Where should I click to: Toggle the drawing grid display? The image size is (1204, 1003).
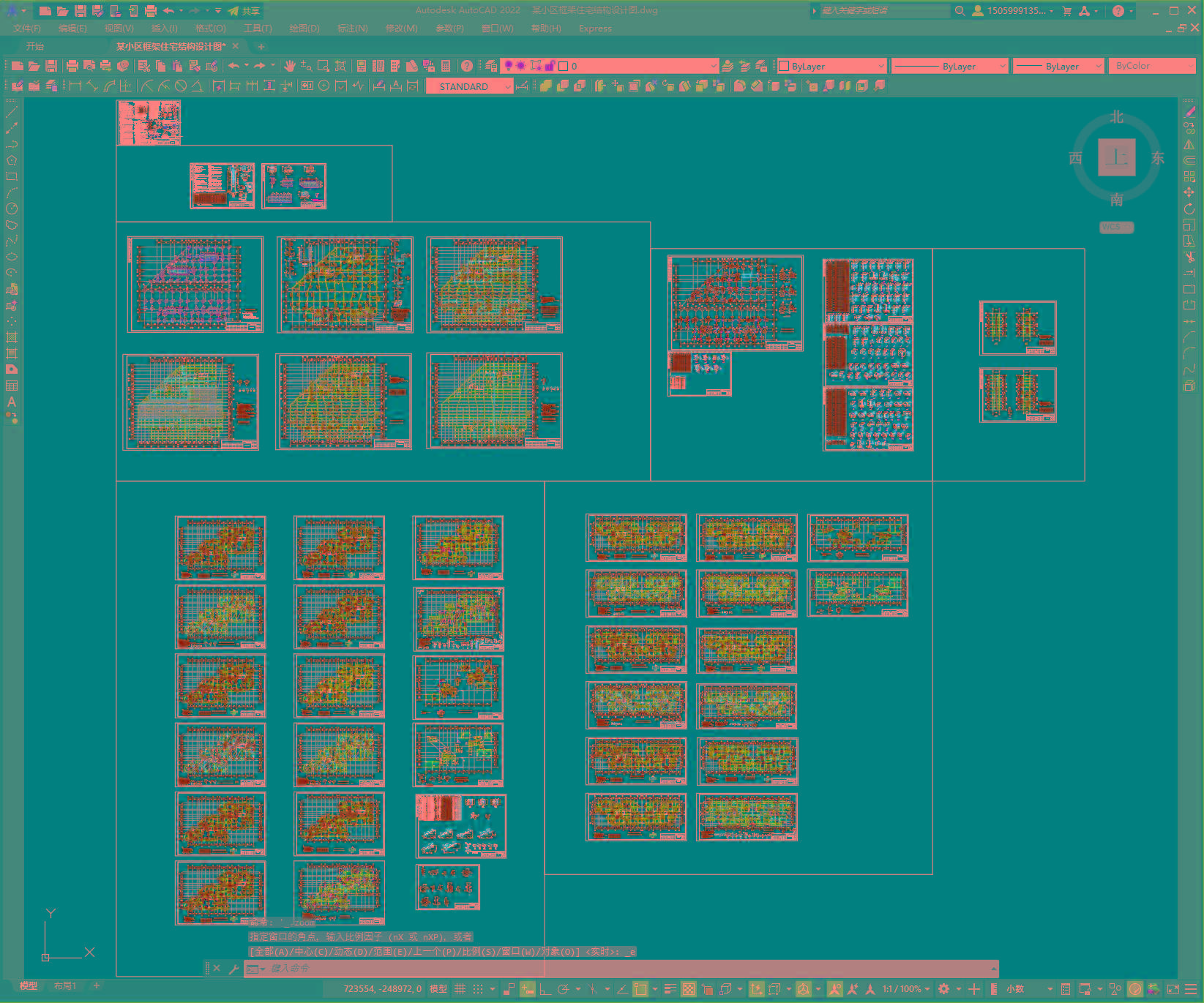(x=460, y=989)
